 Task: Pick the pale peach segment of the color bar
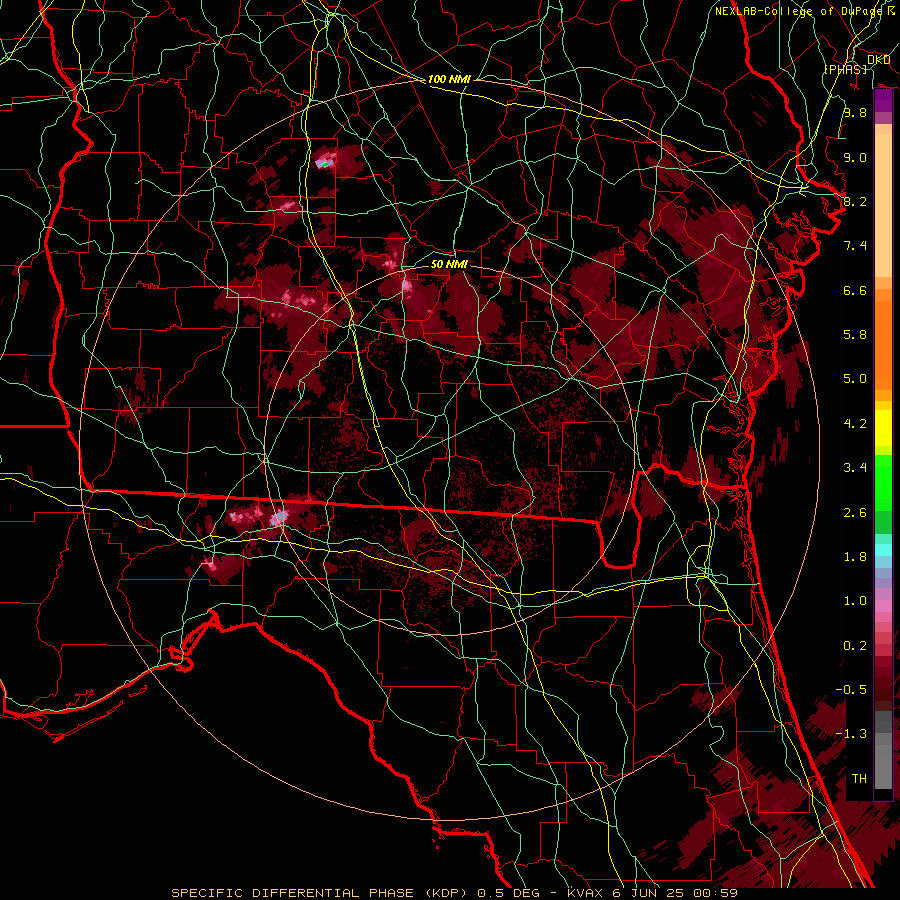click(x=883, y=205)
